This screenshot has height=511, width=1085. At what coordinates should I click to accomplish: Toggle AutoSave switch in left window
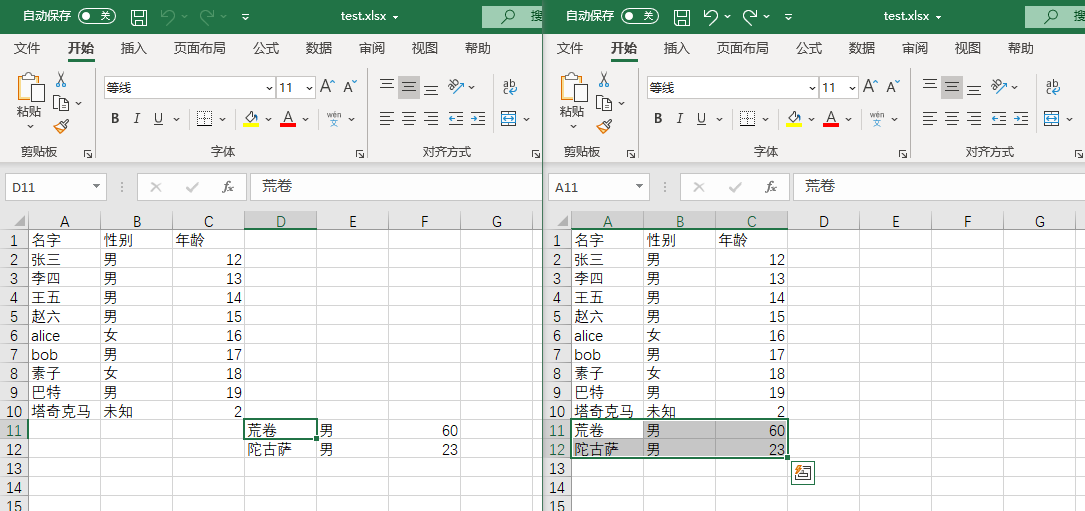coord(97,17)
